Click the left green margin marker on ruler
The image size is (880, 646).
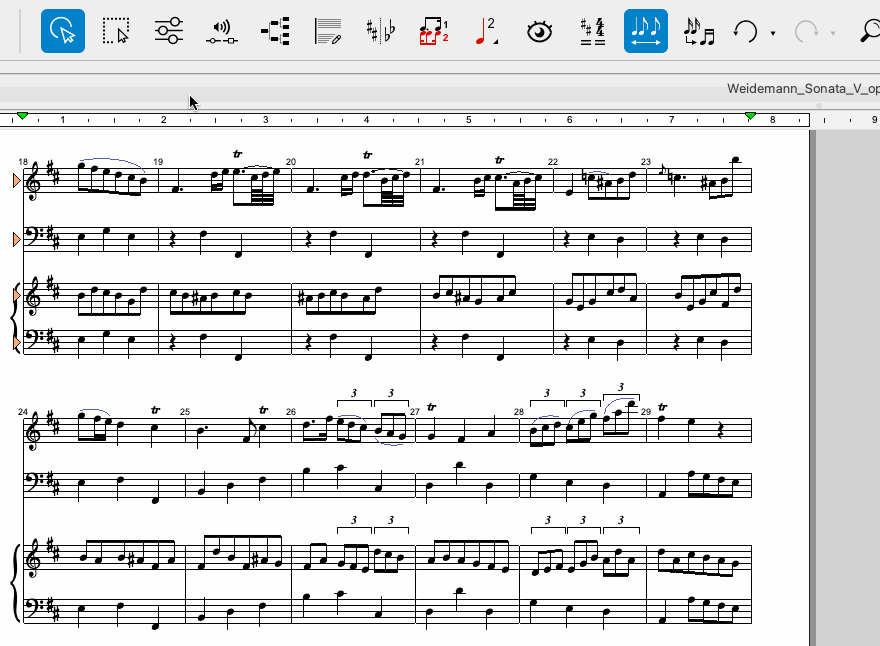(x=22, y=116)
